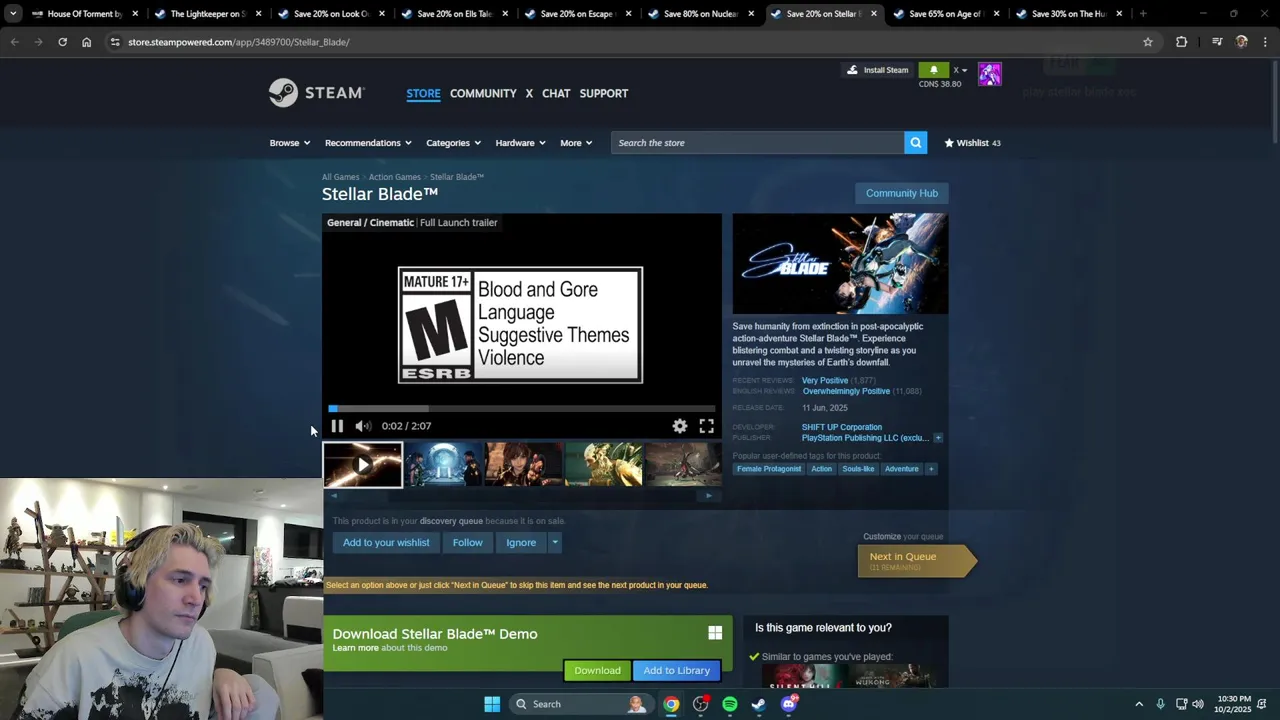The height and width of the screenshot is (720, 1280).
Task: Pause the Stellar Blade trailer
Action: click(x=337, y=426)
